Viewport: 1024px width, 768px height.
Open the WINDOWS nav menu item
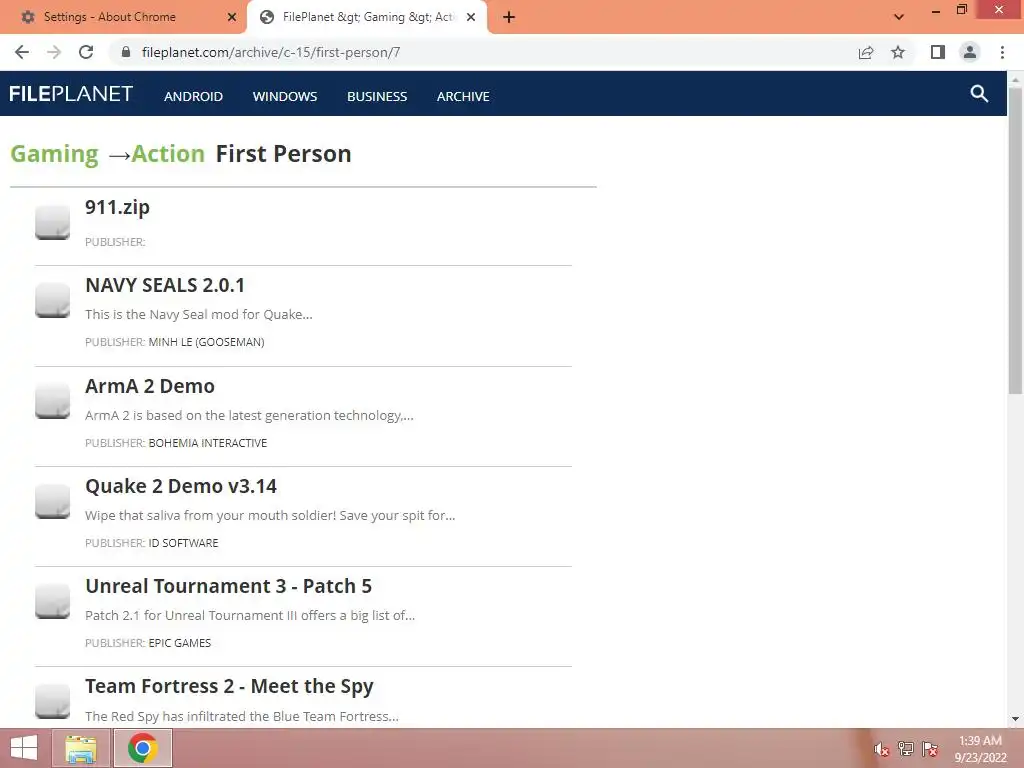(285, 97)
